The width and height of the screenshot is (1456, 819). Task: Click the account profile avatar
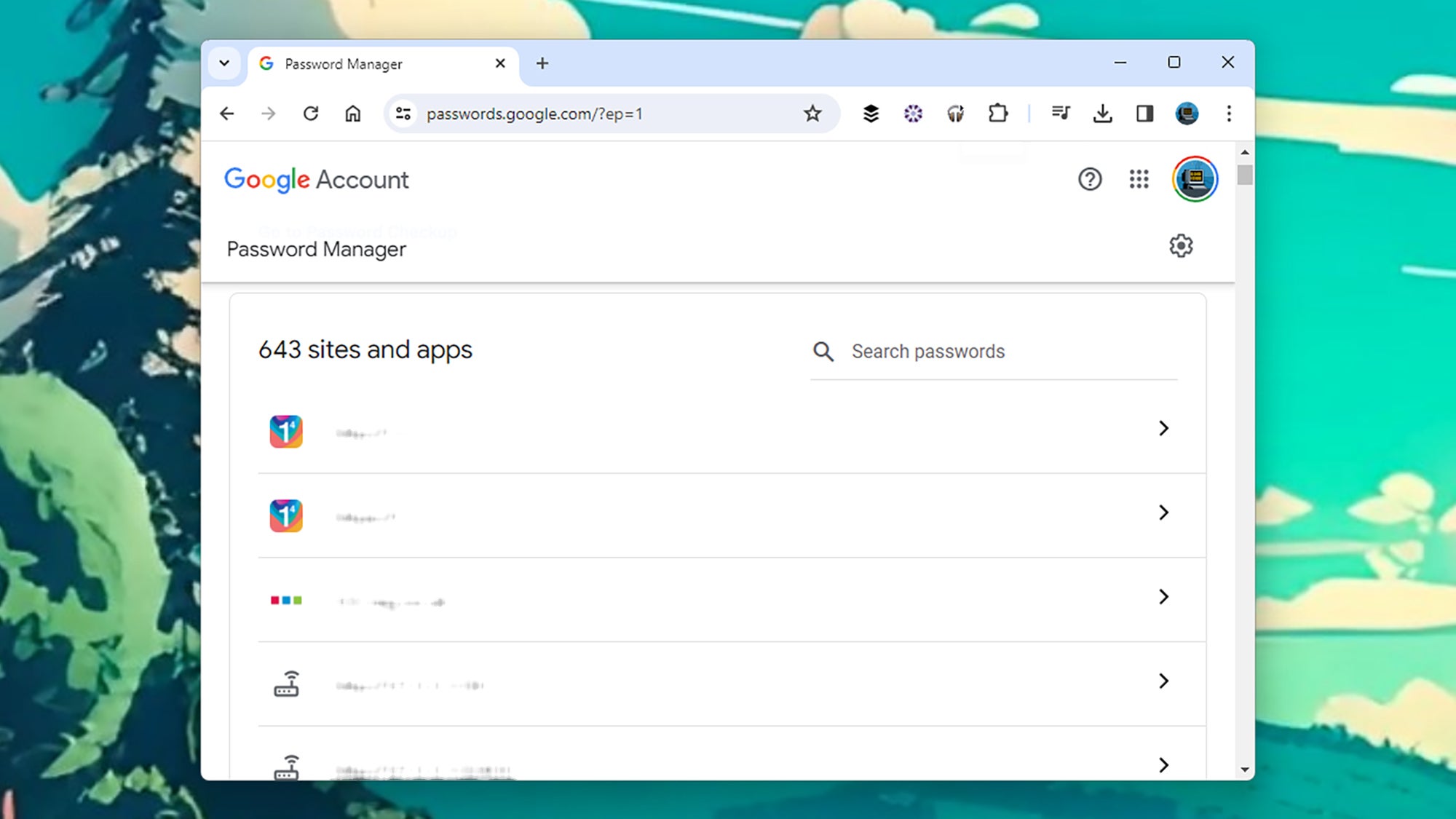1194,179
